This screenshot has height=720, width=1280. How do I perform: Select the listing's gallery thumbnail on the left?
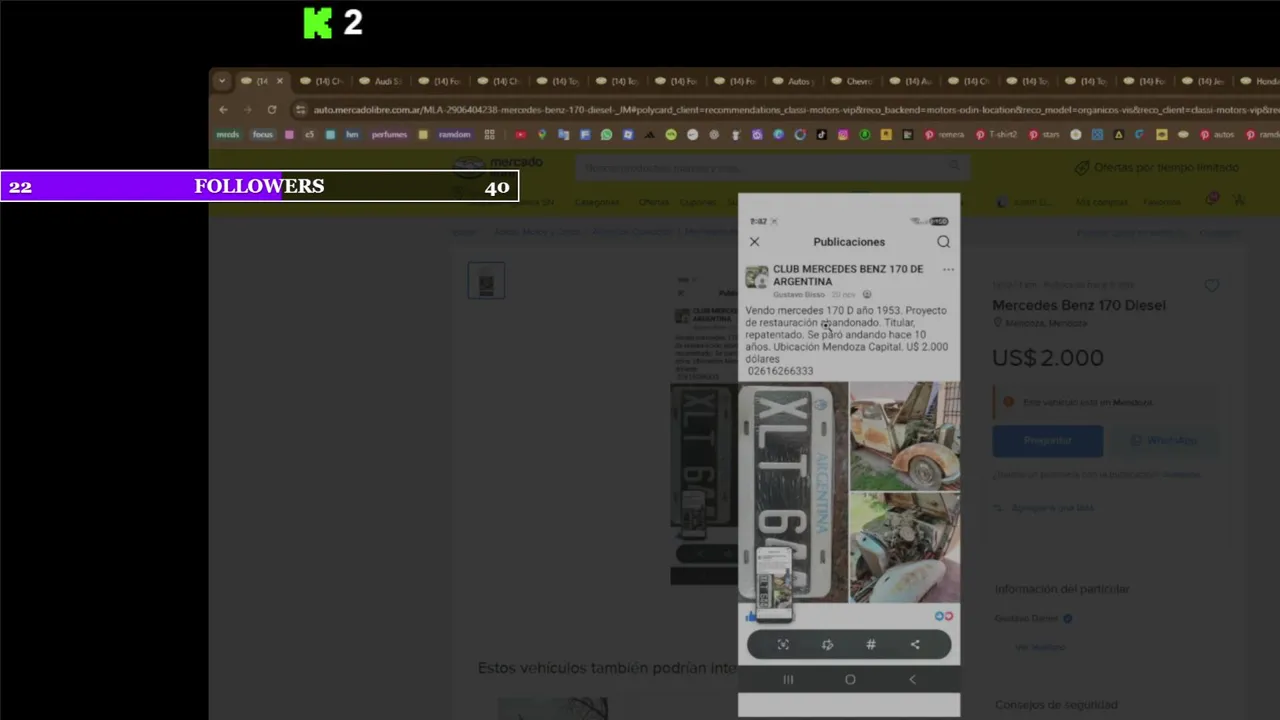[x=486, y=281]
